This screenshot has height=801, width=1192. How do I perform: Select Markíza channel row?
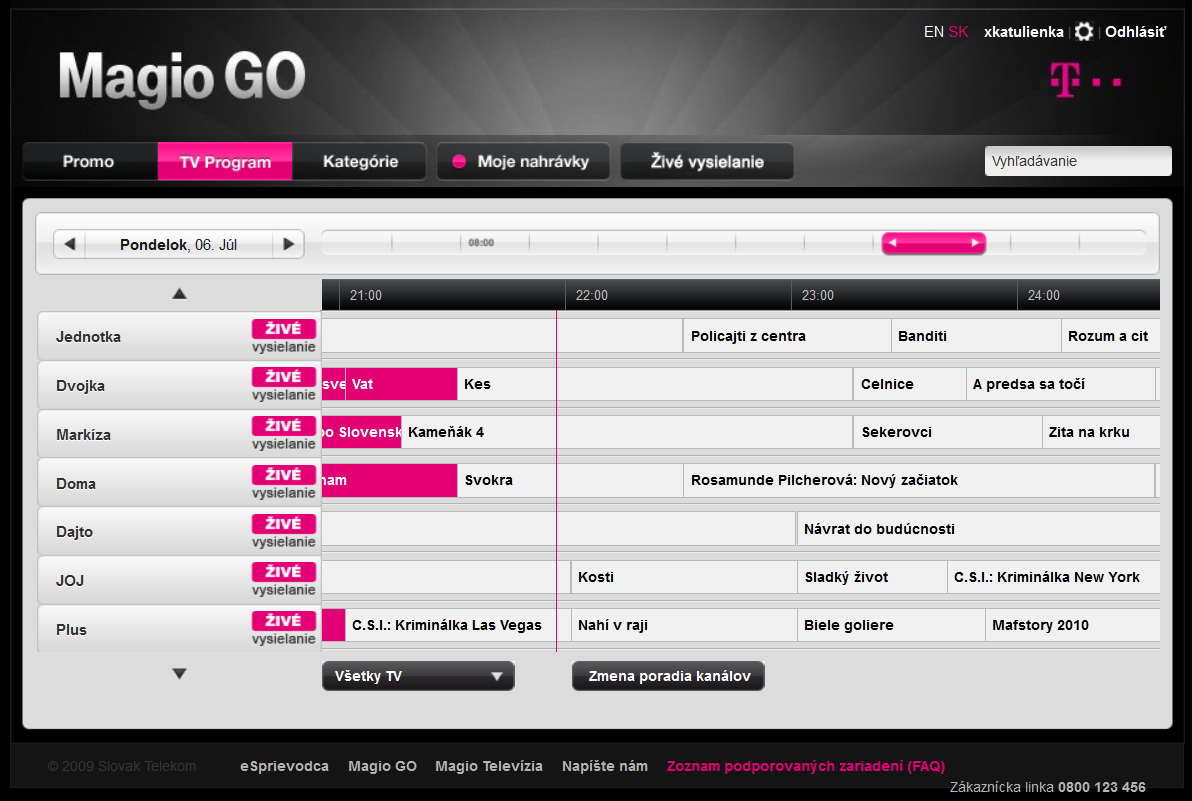(179, 434)
